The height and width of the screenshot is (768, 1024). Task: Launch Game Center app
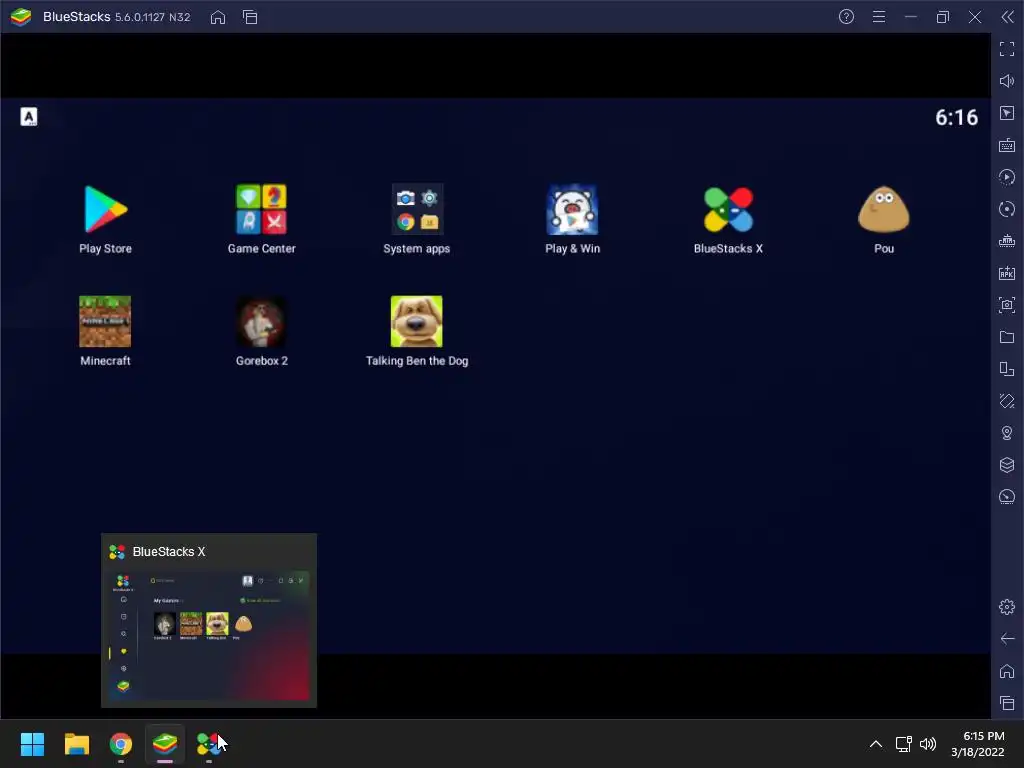261,210
